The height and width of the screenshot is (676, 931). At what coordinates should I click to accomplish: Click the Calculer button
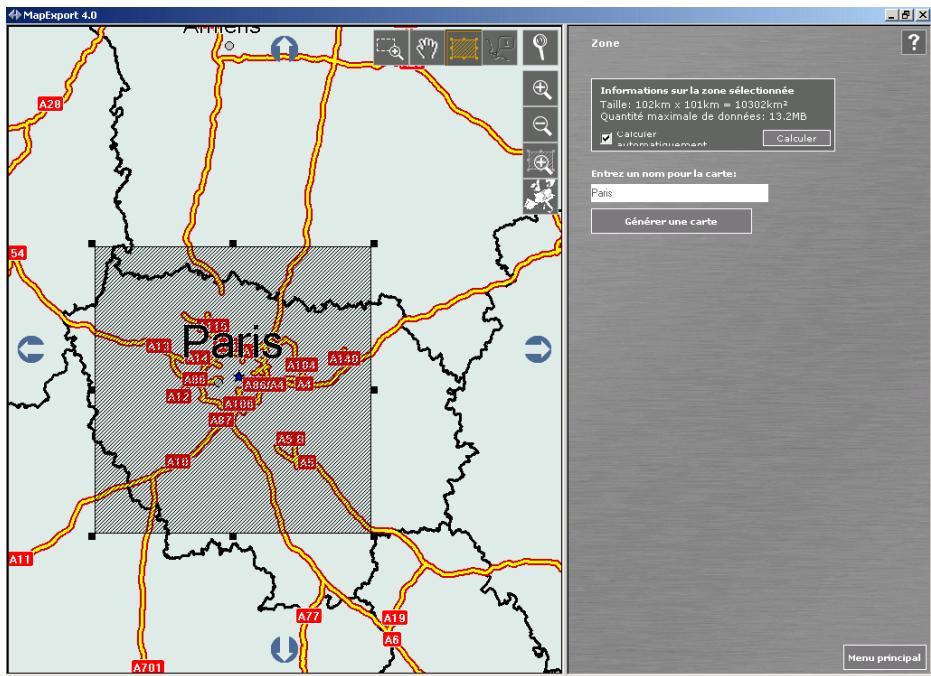pos(796,138)
